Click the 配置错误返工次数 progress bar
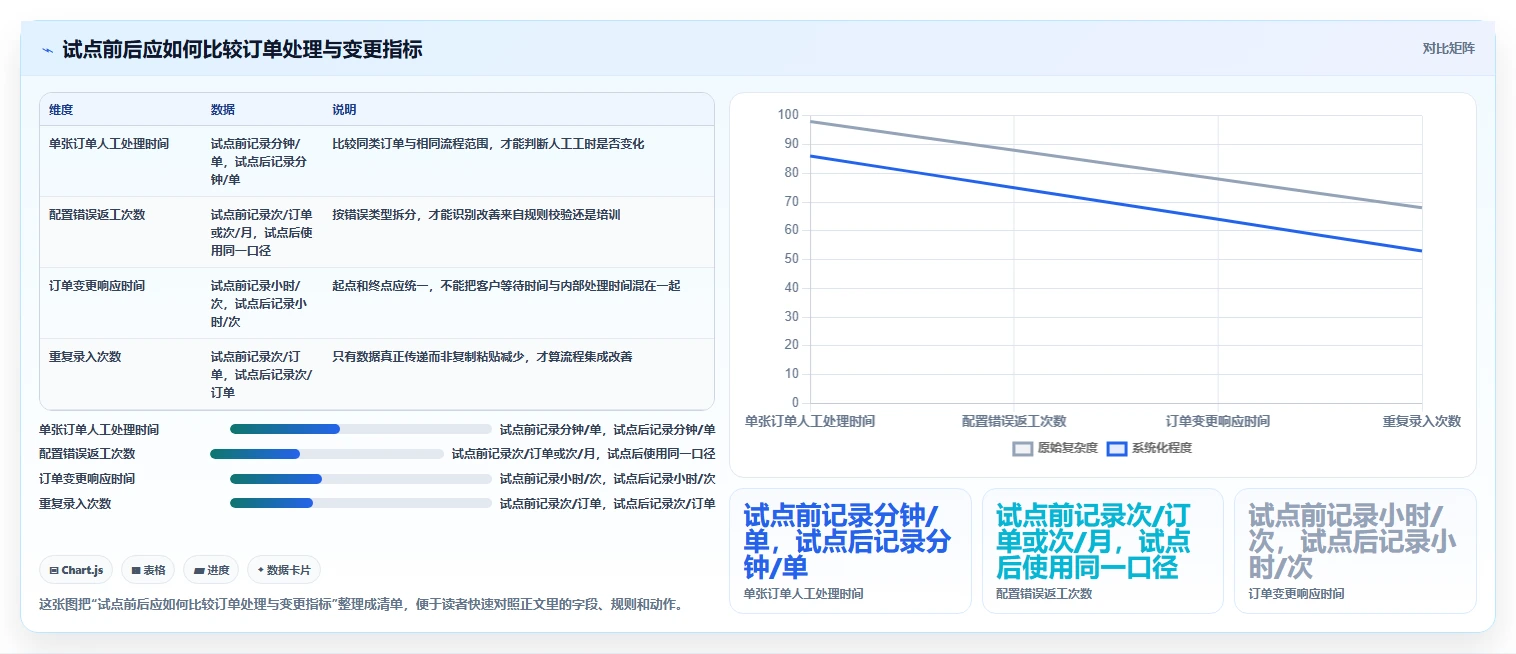The width and height of the screenshot is (1516, 654). (327, 454)
